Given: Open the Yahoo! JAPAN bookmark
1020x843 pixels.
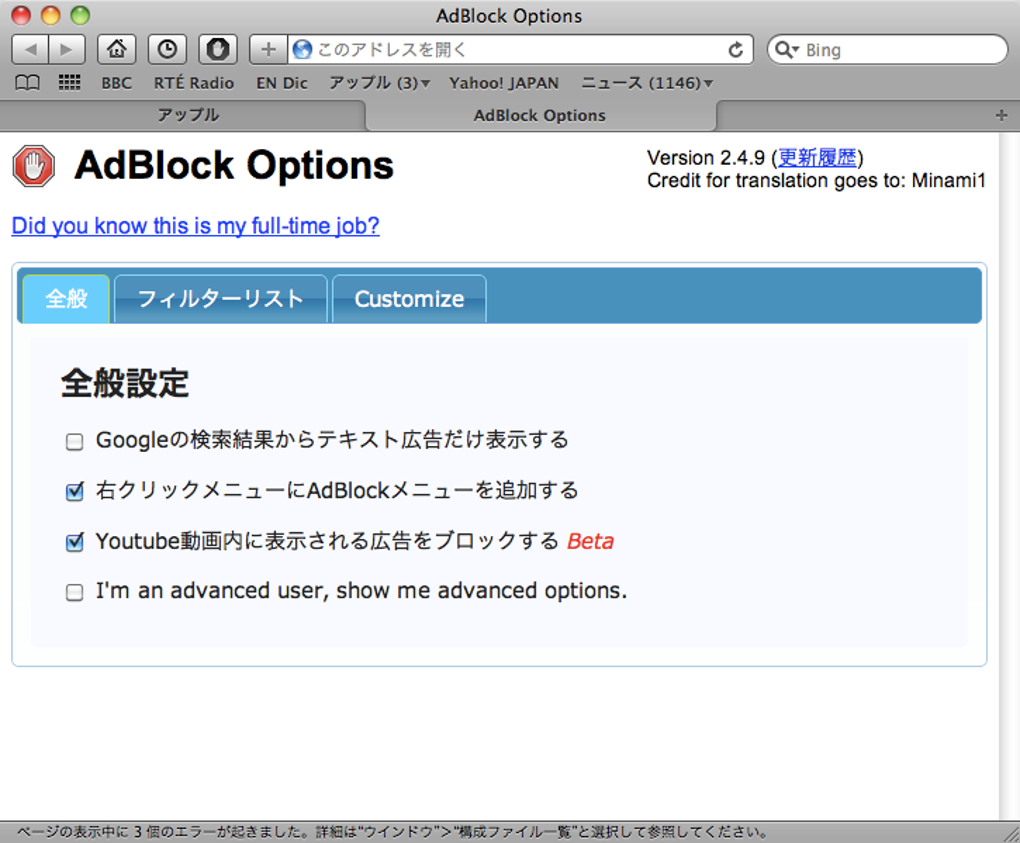Looking at the screenshot, I should pyautogui.click(x=503, y=83).
